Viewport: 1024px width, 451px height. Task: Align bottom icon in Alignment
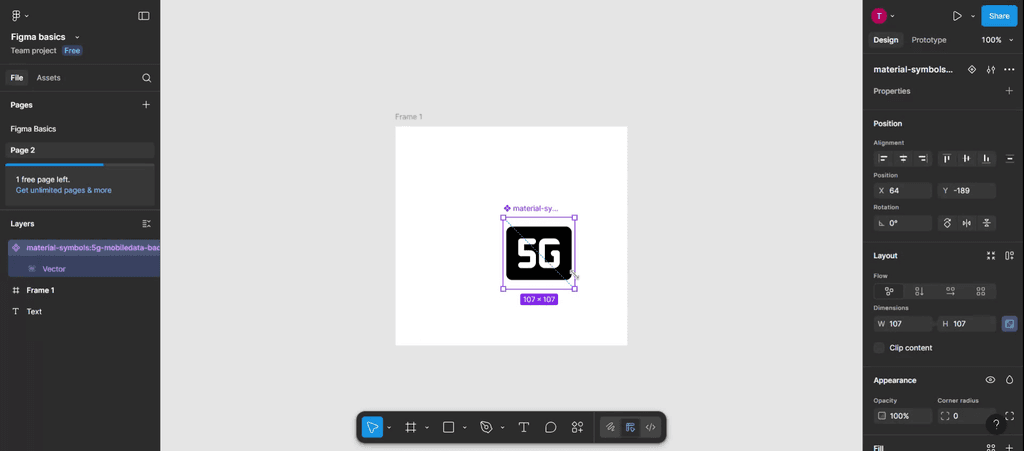pyautogui.click(x=986, y=158)
